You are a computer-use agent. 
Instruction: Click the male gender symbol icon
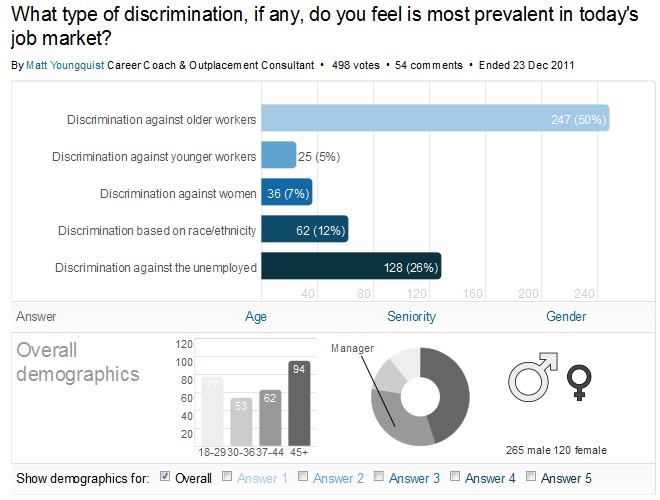coord(532,377)
